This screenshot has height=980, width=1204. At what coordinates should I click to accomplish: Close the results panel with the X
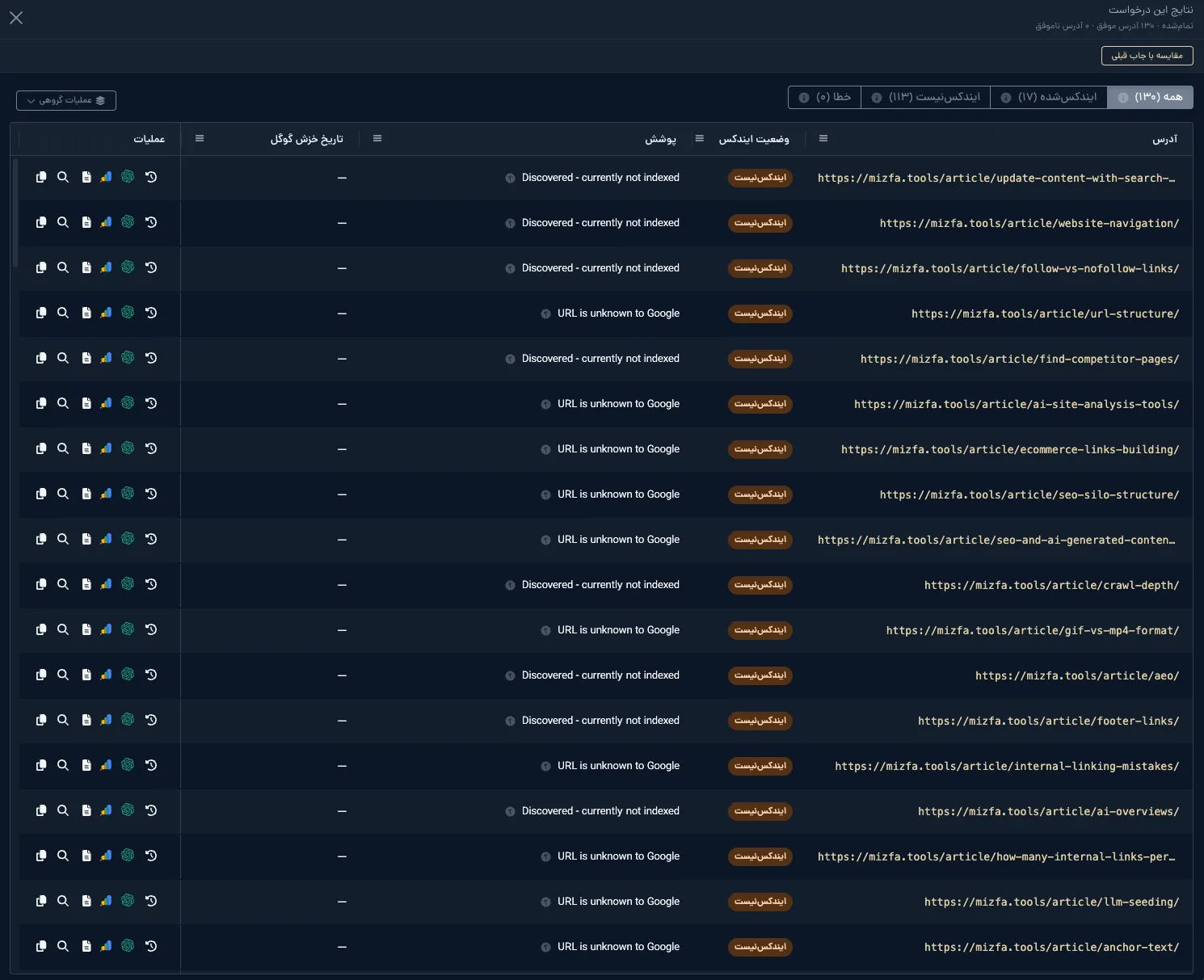[x=16, y=18]
